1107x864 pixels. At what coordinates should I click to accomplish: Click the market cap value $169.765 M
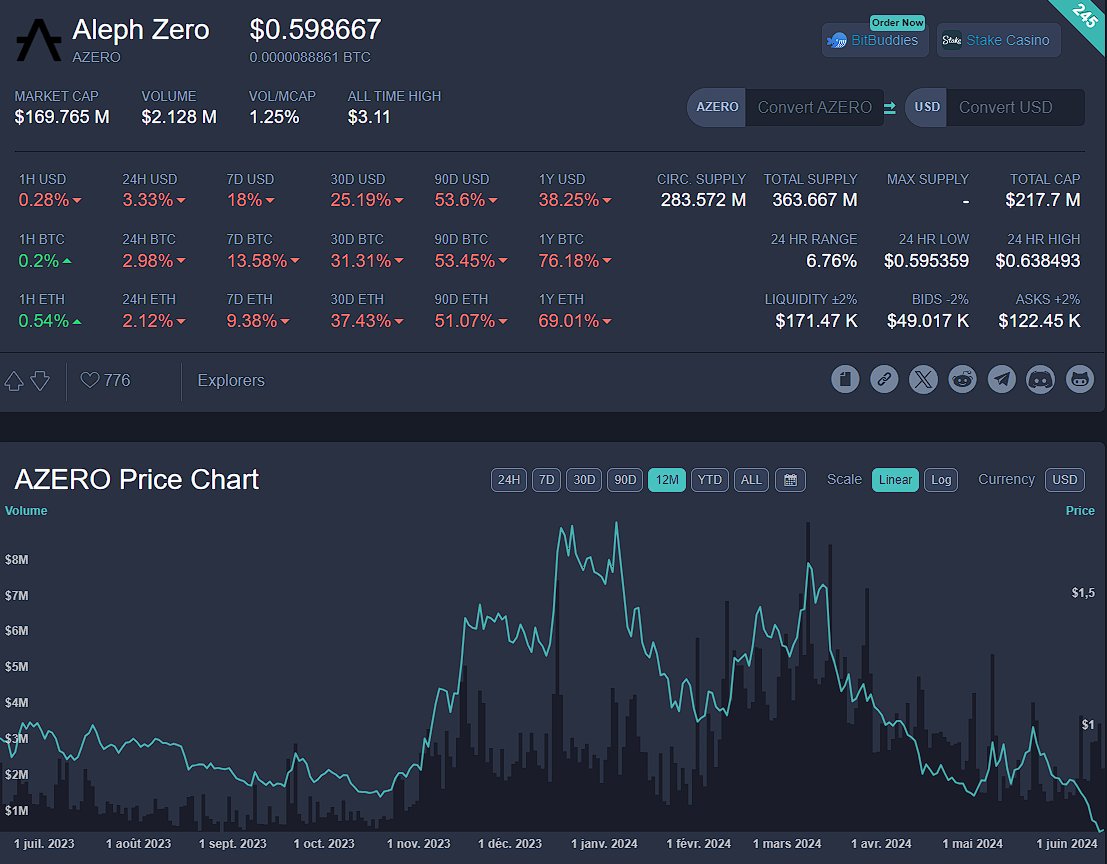pyautogui.click(x=62, y=117)
